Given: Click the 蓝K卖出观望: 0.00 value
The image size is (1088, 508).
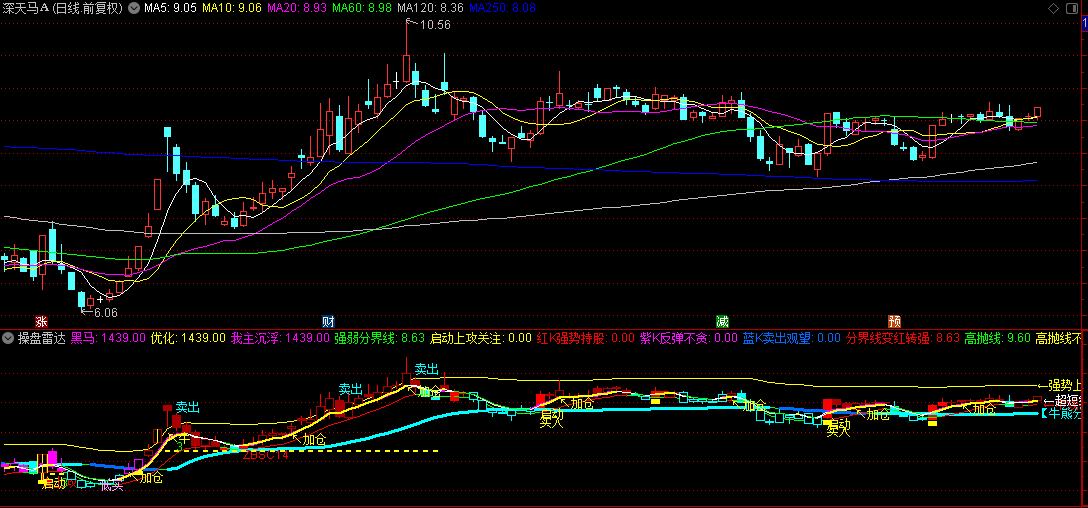Looking at the screenshot, I should coord(792,339).
